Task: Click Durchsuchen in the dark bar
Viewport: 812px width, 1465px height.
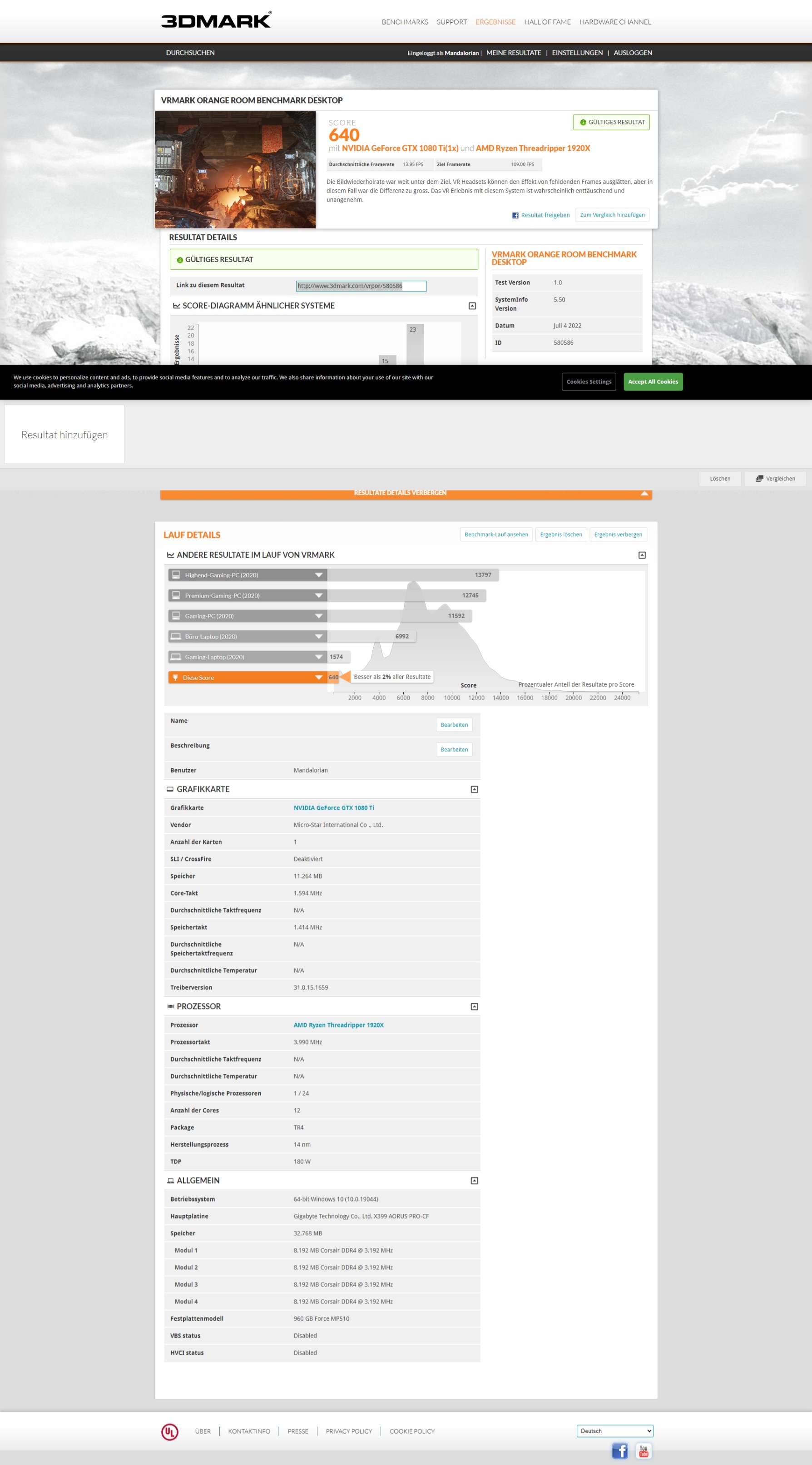Action: point(190,53)
